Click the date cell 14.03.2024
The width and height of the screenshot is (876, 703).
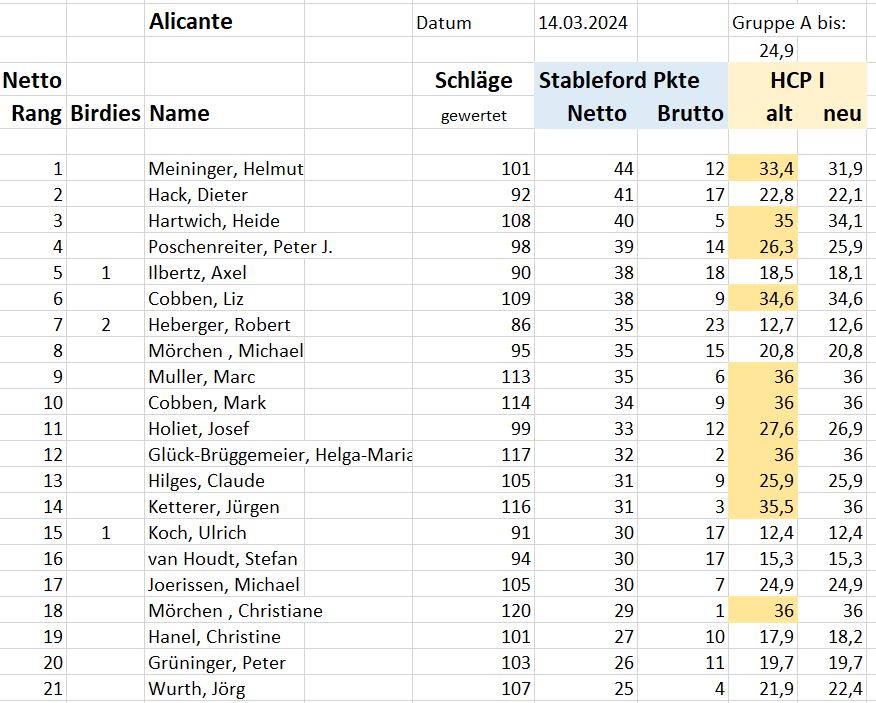[583, 23]
